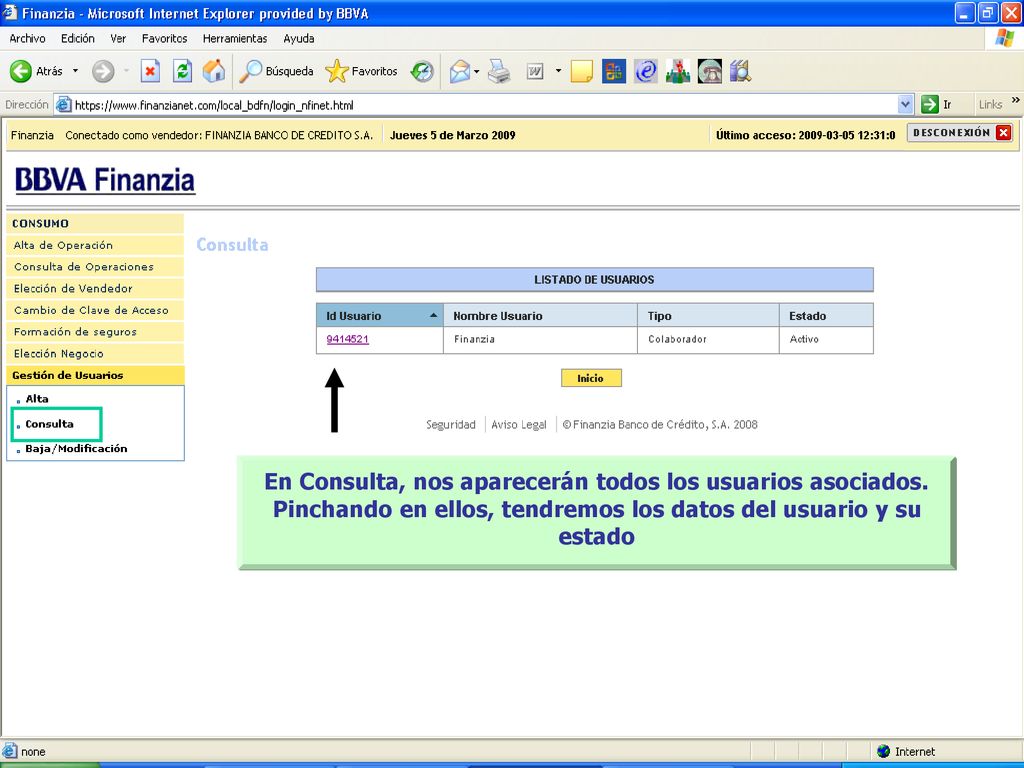Image resolution: width=1024 pixels, height=768 pixels.
Task: Open the Aviso Legal footer link
Action: 519,424
